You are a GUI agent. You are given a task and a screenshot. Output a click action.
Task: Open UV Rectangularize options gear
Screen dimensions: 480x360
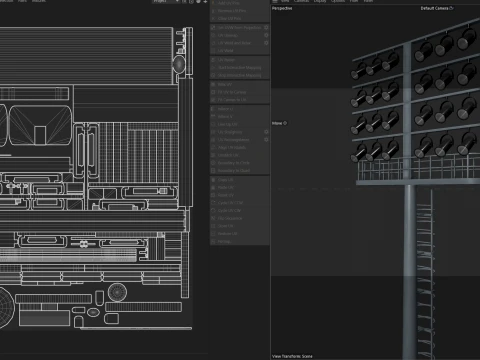[266, 140]
